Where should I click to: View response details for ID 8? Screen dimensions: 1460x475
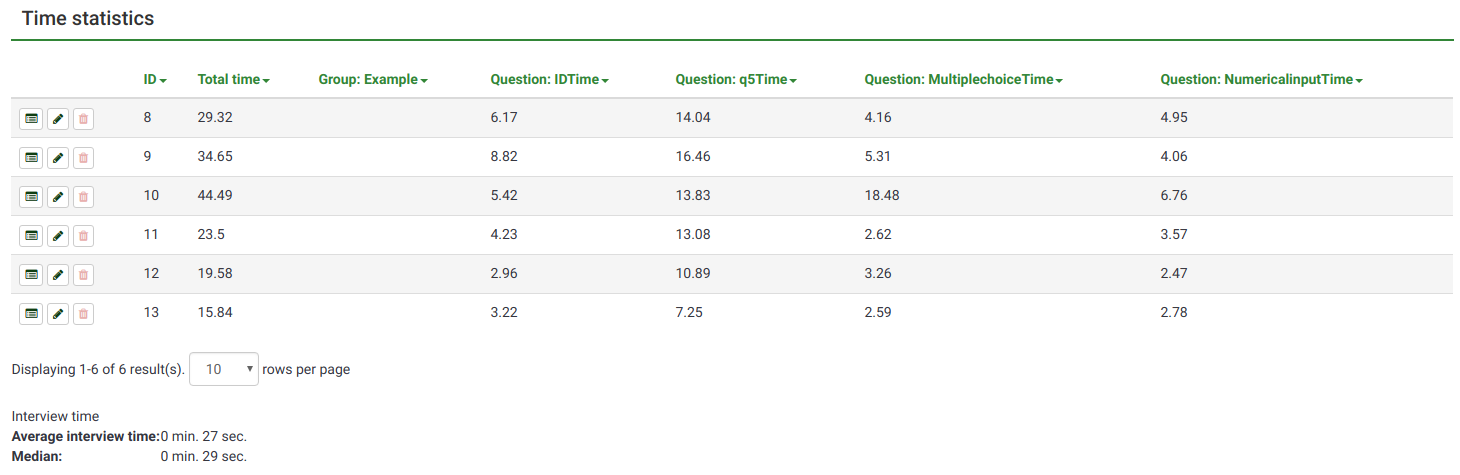(31, 118)
